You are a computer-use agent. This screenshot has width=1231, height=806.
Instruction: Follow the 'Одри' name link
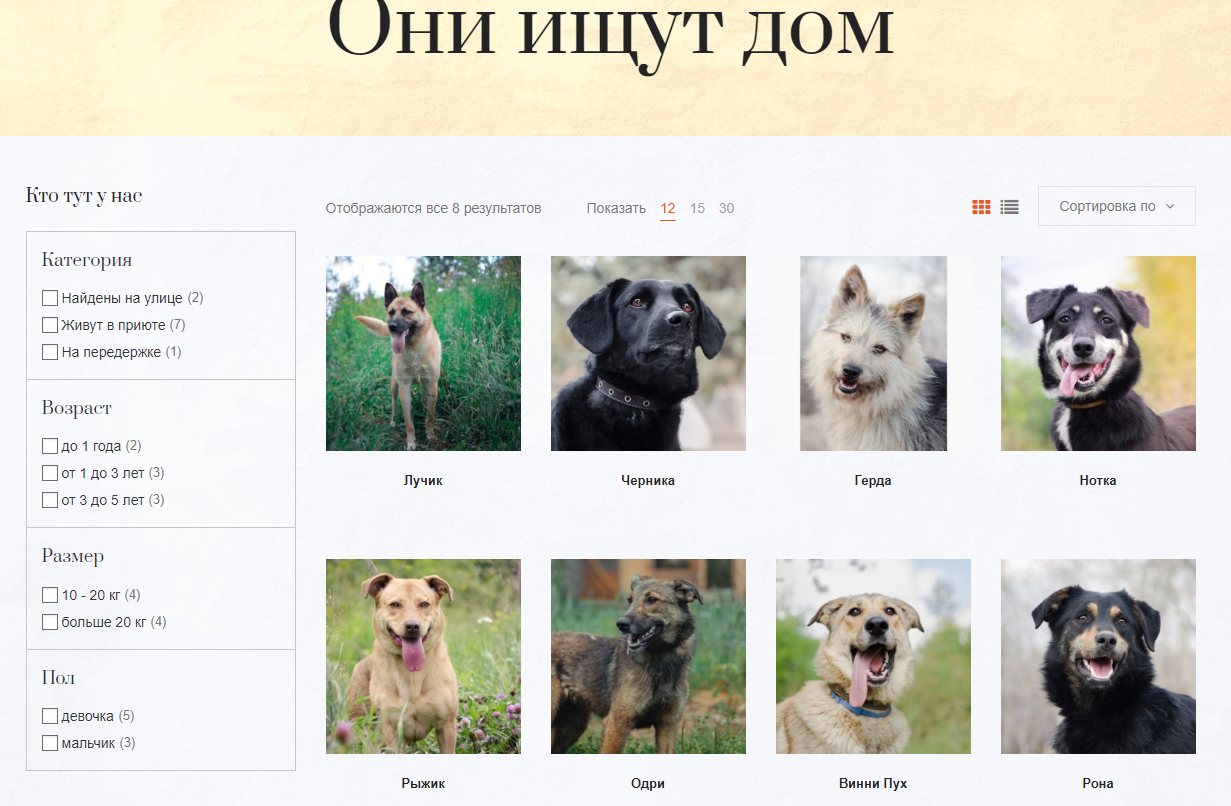point(648,784)
